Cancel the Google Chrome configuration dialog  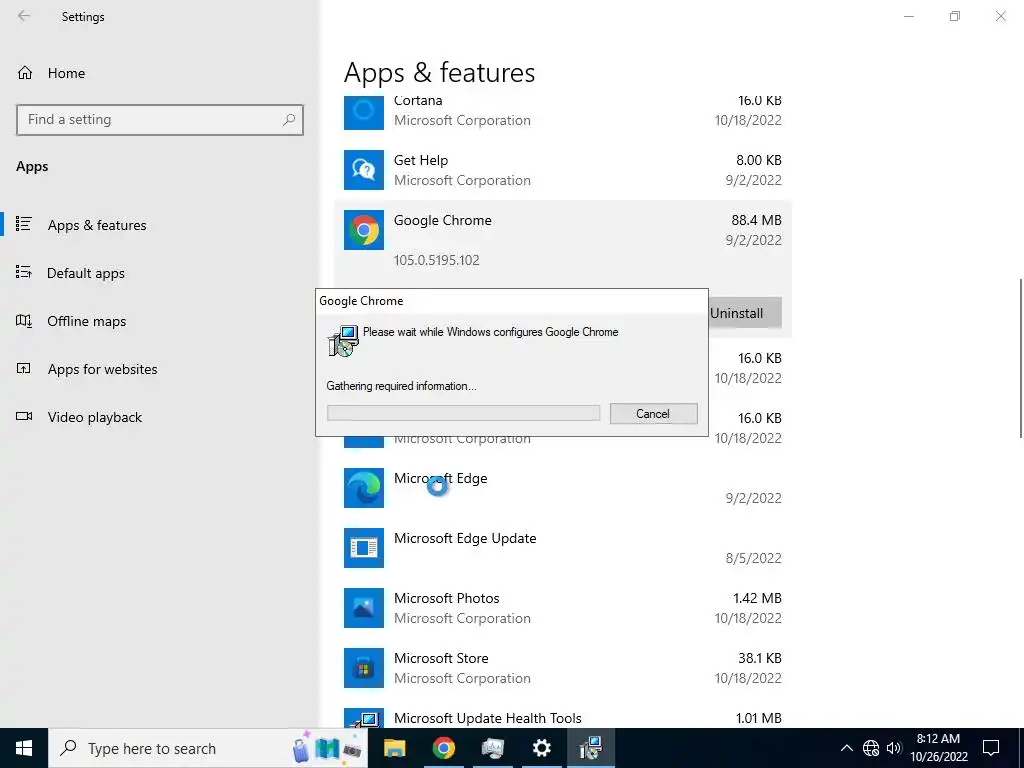tap(653, 413)
